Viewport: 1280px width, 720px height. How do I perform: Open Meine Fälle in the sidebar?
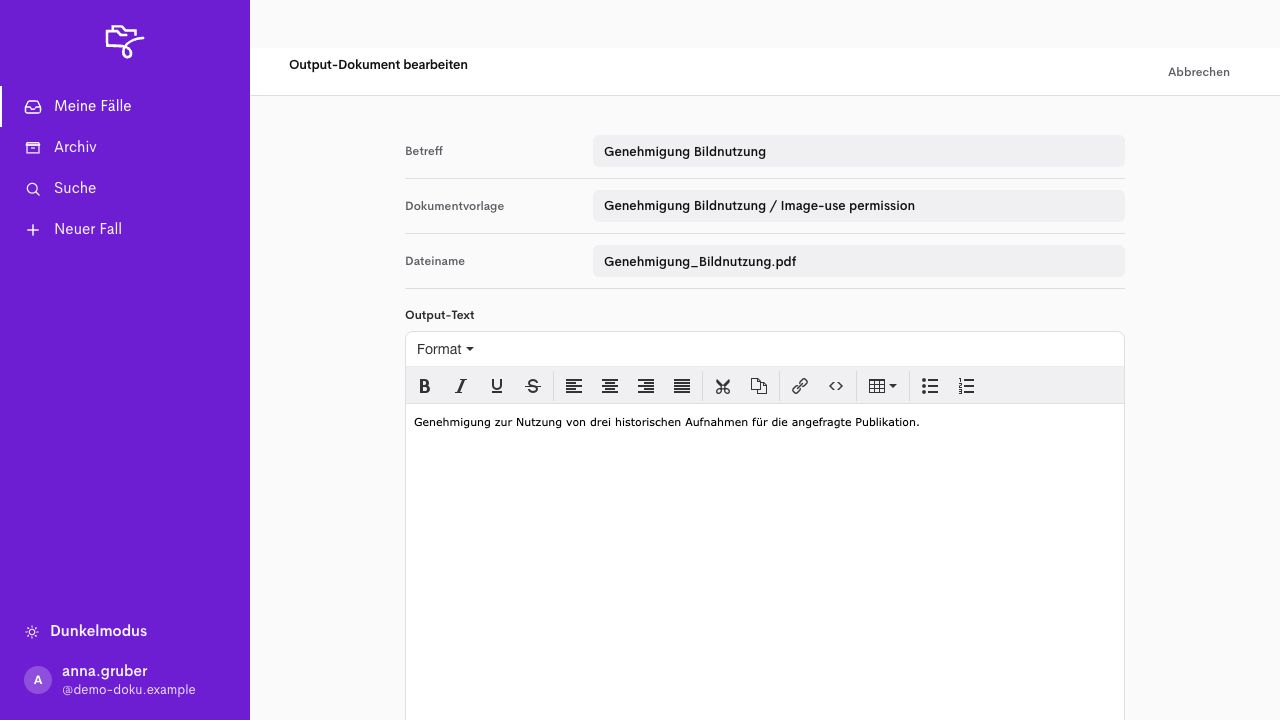click(x=125, y=106)
